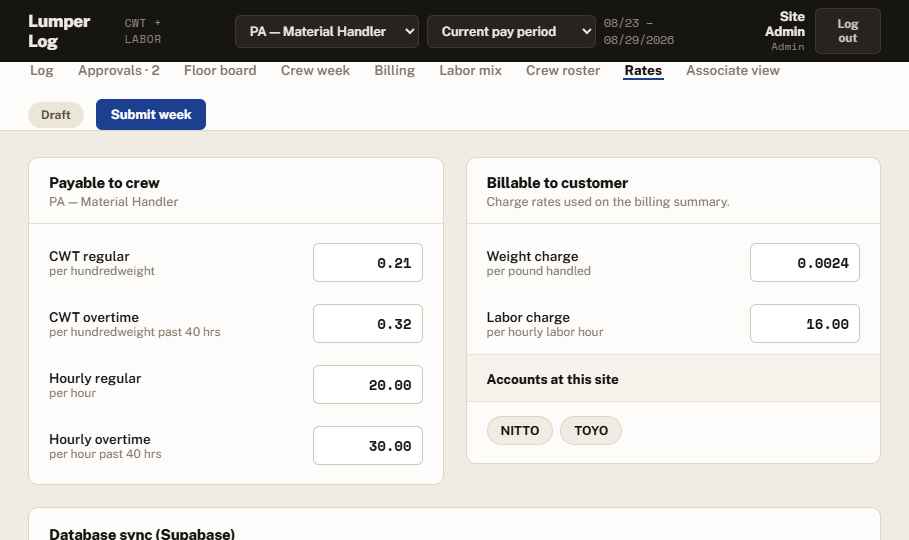
Task: Edit the CWT overtime rate field
Action: click(x=368, y=324)
